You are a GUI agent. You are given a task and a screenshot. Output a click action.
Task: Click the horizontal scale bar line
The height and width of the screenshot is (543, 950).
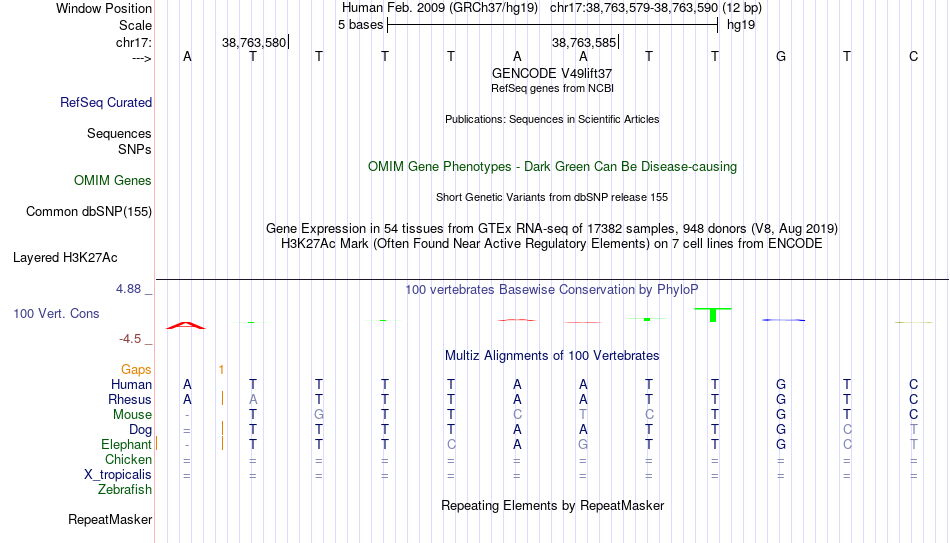coord(553,25)
